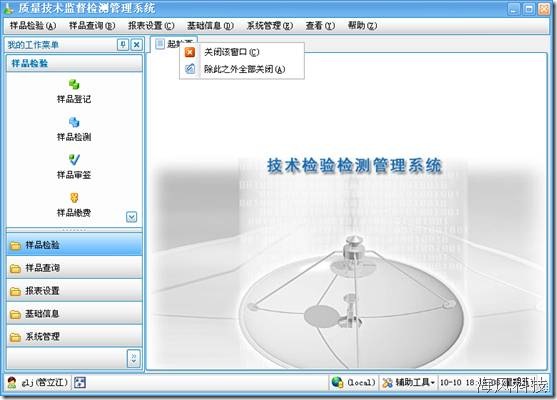Click the 我的工作菜单 panel title
Image resolution: width=557 pixels, height=400 pixels.
(33, 45)
